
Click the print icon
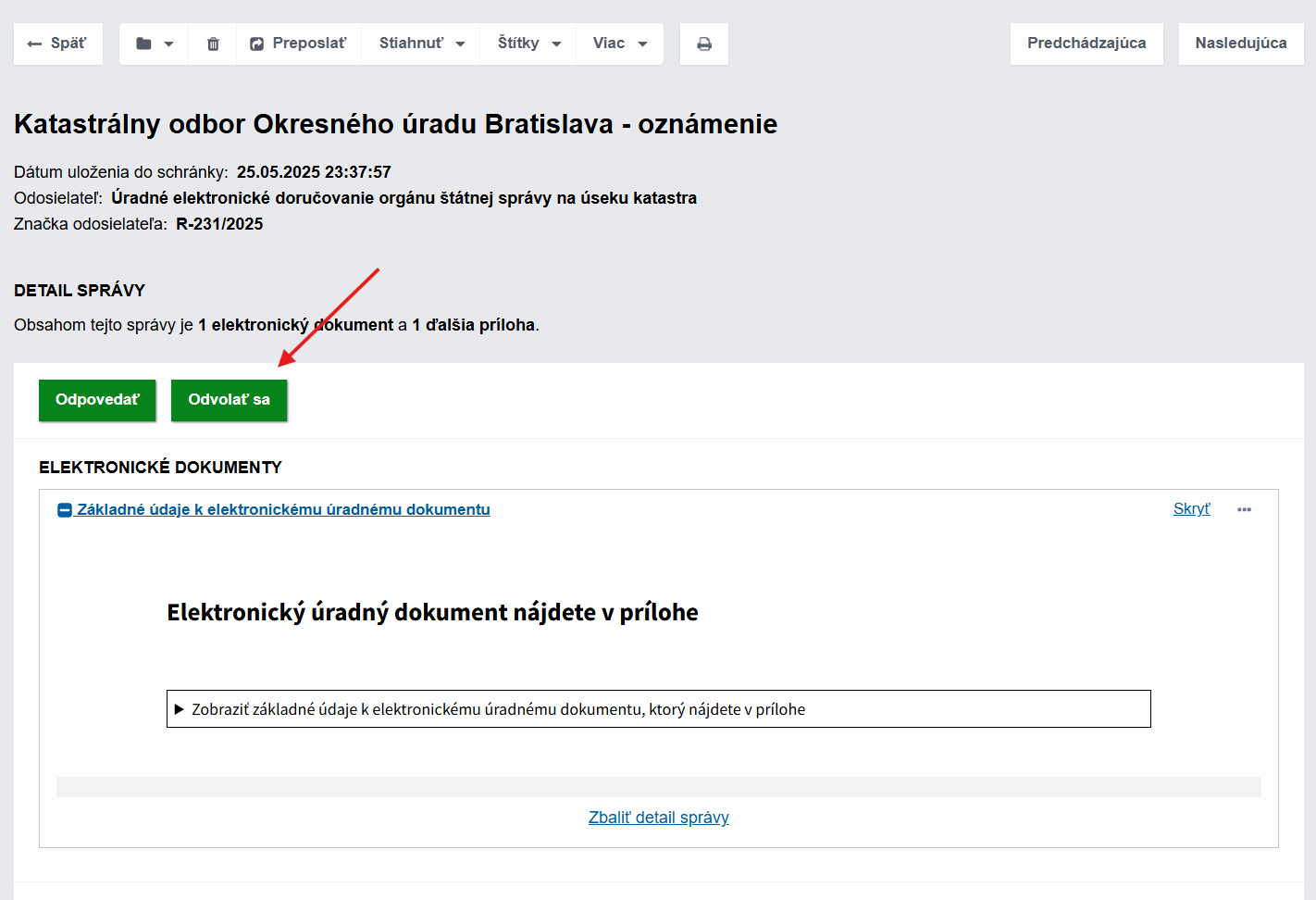(x=704, y=44)
